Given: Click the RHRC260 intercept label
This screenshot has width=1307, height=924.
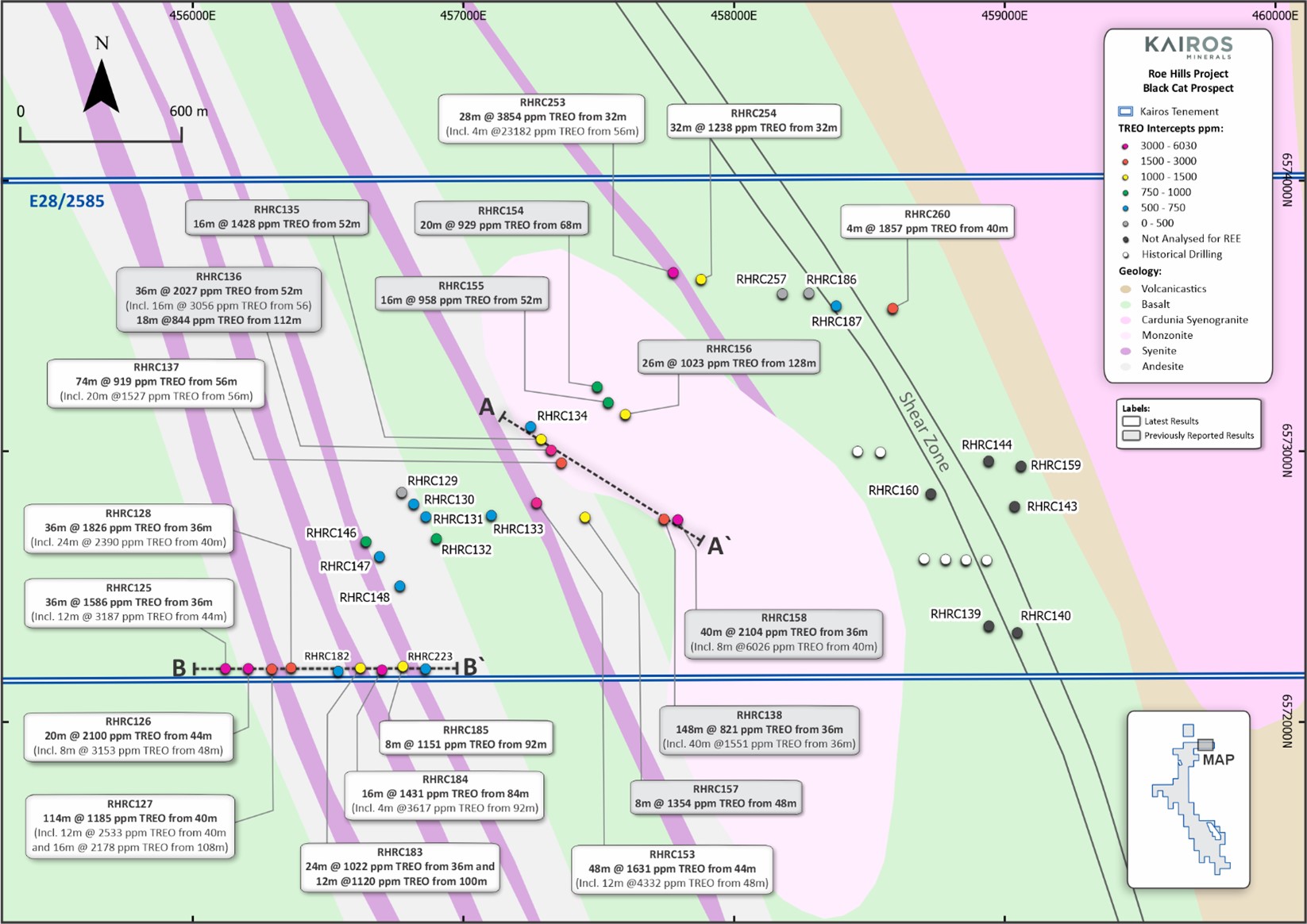Looking at the screenshot, I should coord(927,221).
